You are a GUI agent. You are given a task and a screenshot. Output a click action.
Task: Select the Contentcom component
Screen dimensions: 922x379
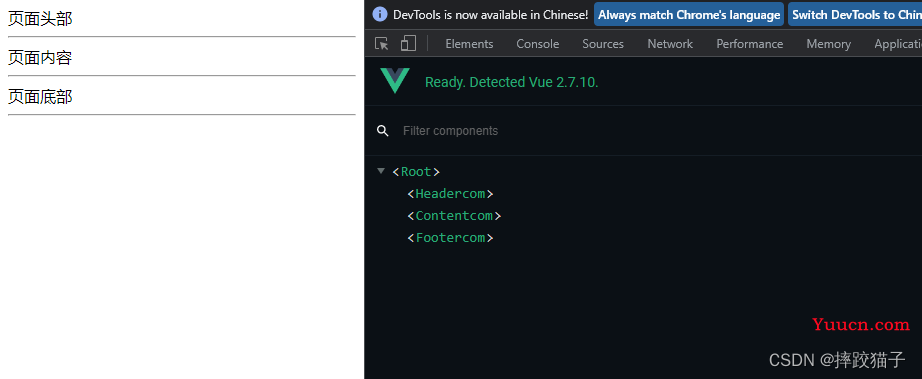(454, 216)
